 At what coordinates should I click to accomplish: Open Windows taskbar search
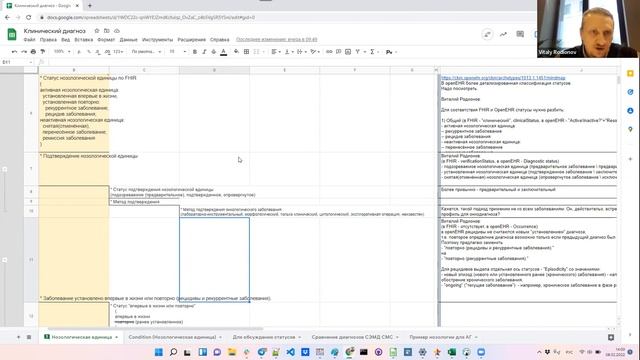pyautogui.click(x=173, y=352)
